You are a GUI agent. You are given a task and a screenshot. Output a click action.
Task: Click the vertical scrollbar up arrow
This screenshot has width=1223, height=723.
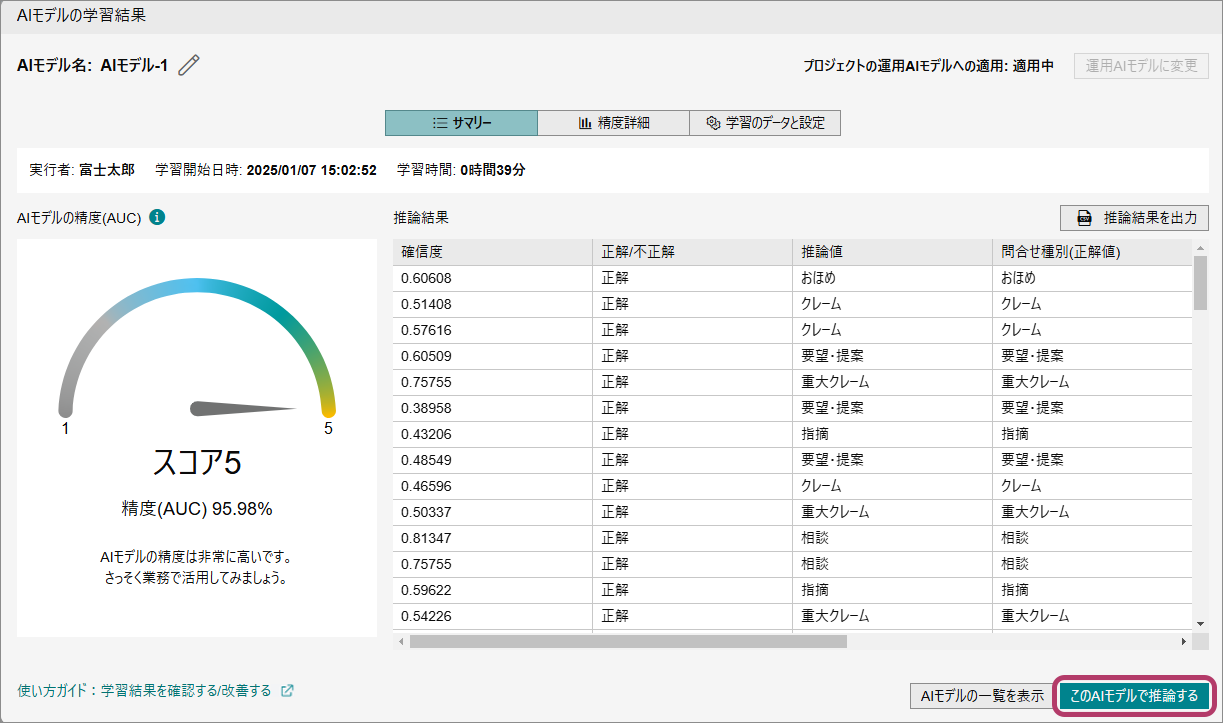tap(1200, 246)
